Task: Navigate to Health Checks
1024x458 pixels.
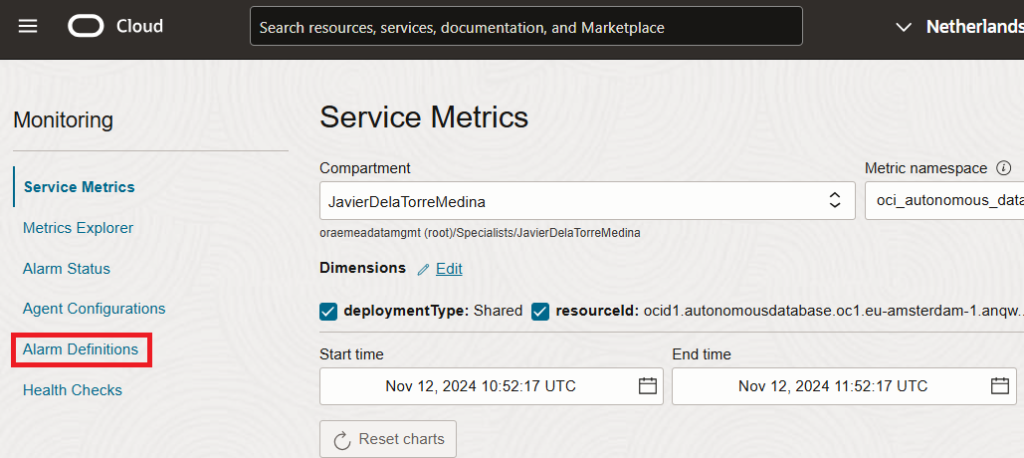Action: pyautogui.click(x=72, y=390)
